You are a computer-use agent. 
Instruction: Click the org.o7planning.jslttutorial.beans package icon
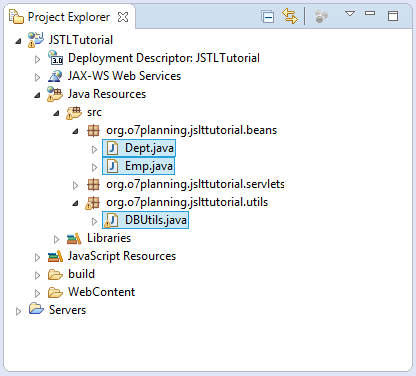(93, 130)
